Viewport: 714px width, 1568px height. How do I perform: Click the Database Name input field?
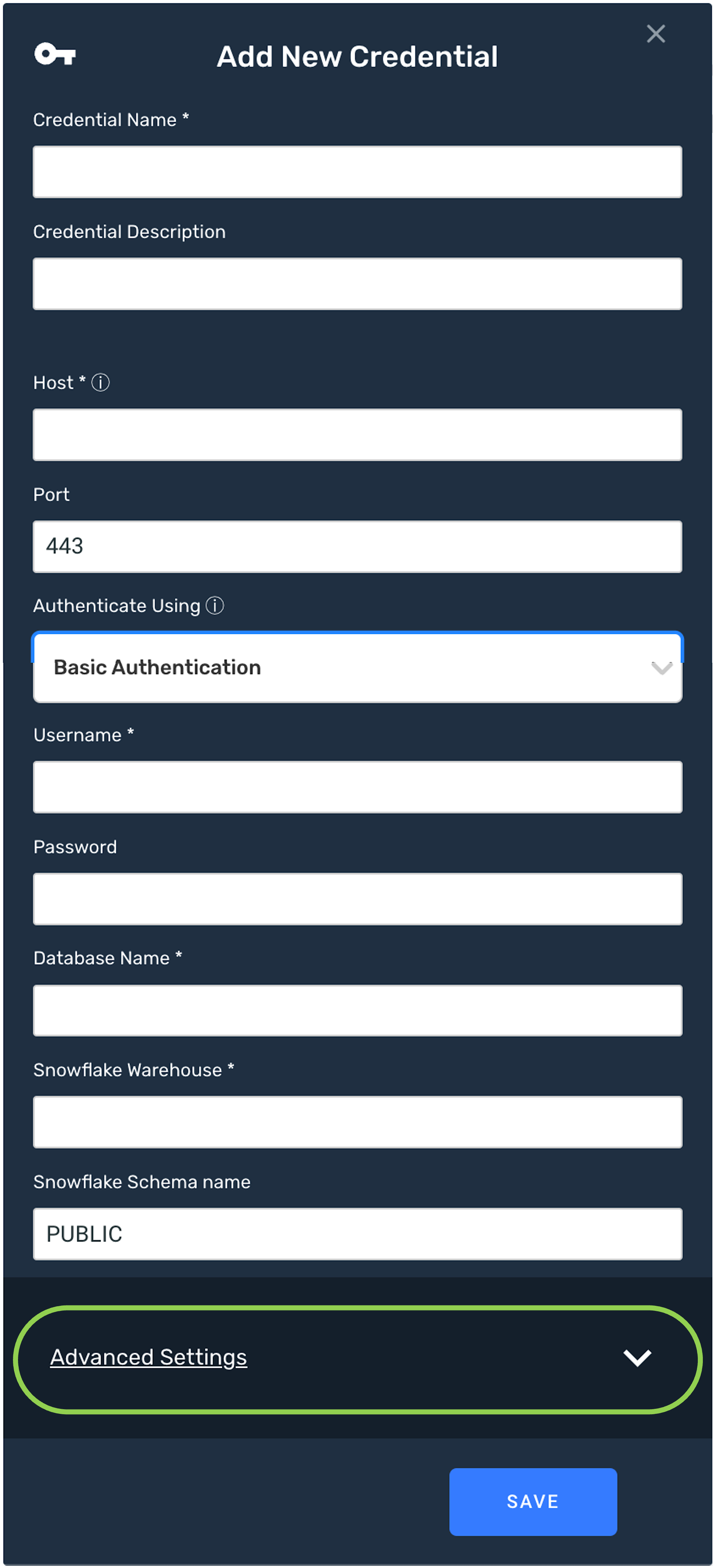click(x=357, y=1010)
